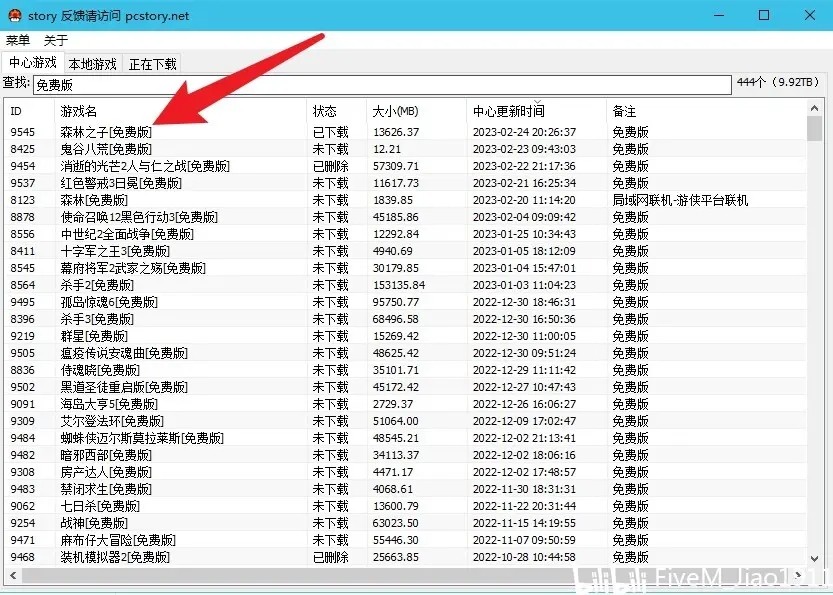Select the row 禁闭求生[免费版]
The image size is (833, 595).
[x=405, y=489]
